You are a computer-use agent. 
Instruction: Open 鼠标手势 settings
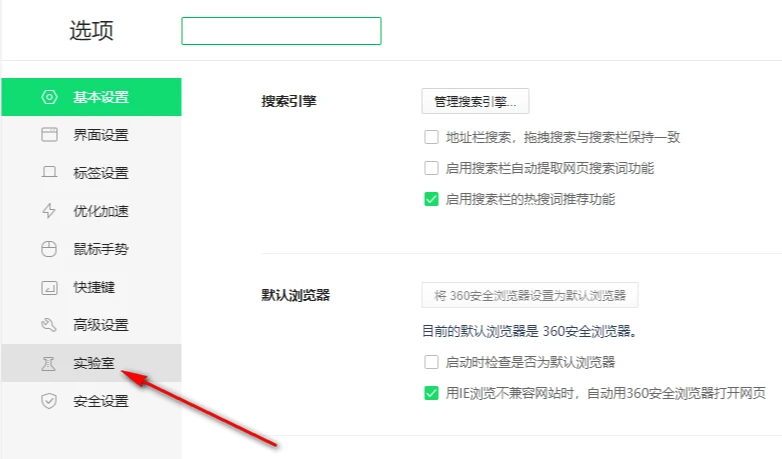91,248
